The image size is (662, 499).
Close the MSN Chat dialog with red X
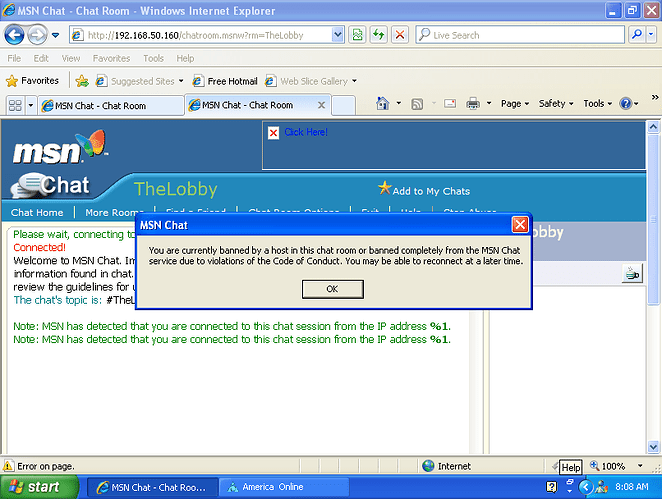pyautogui.click(x=519, y=225)
